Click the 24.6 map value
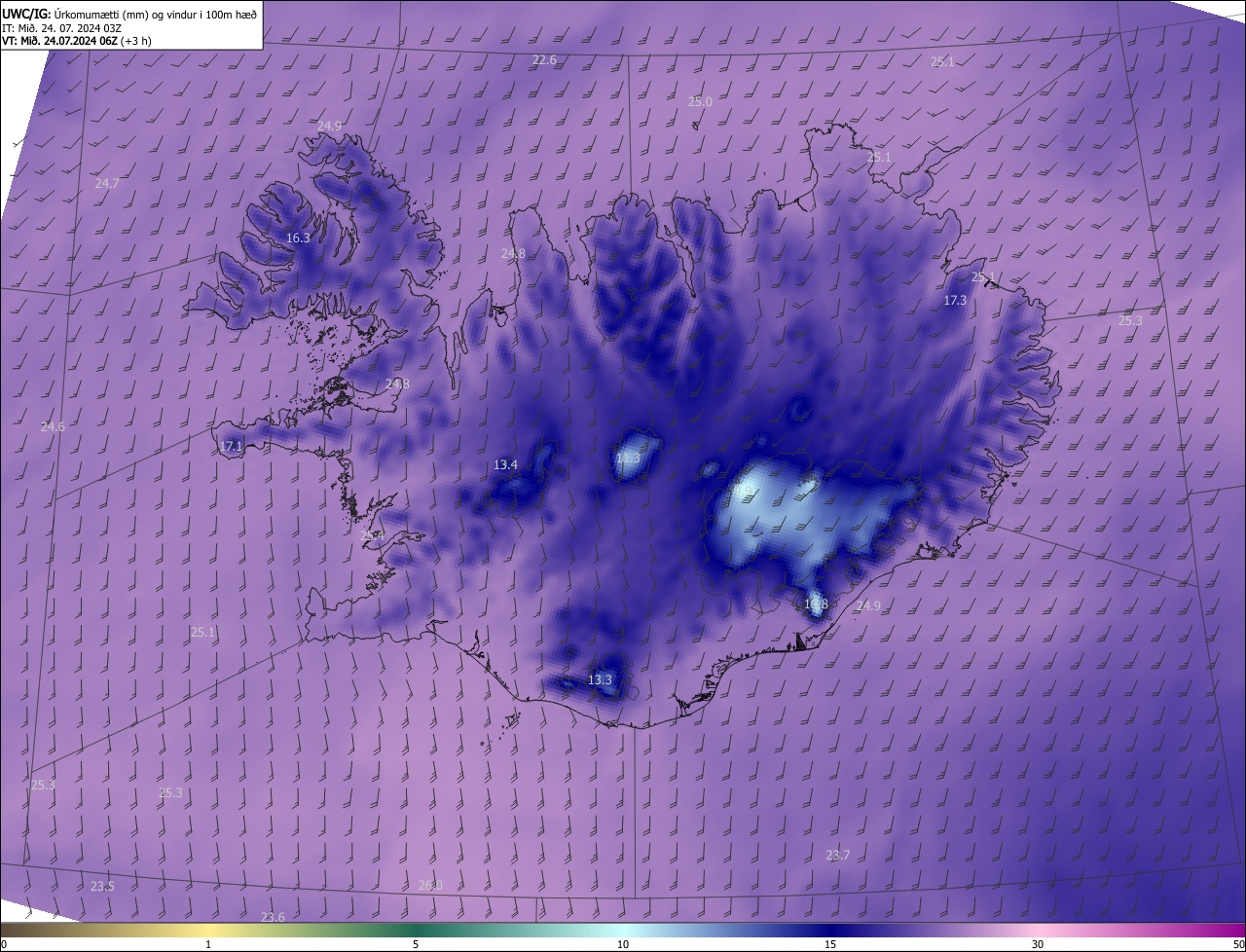Viewport: 1246px width, 952px height. pyautogui.click(x=53, y=426)
